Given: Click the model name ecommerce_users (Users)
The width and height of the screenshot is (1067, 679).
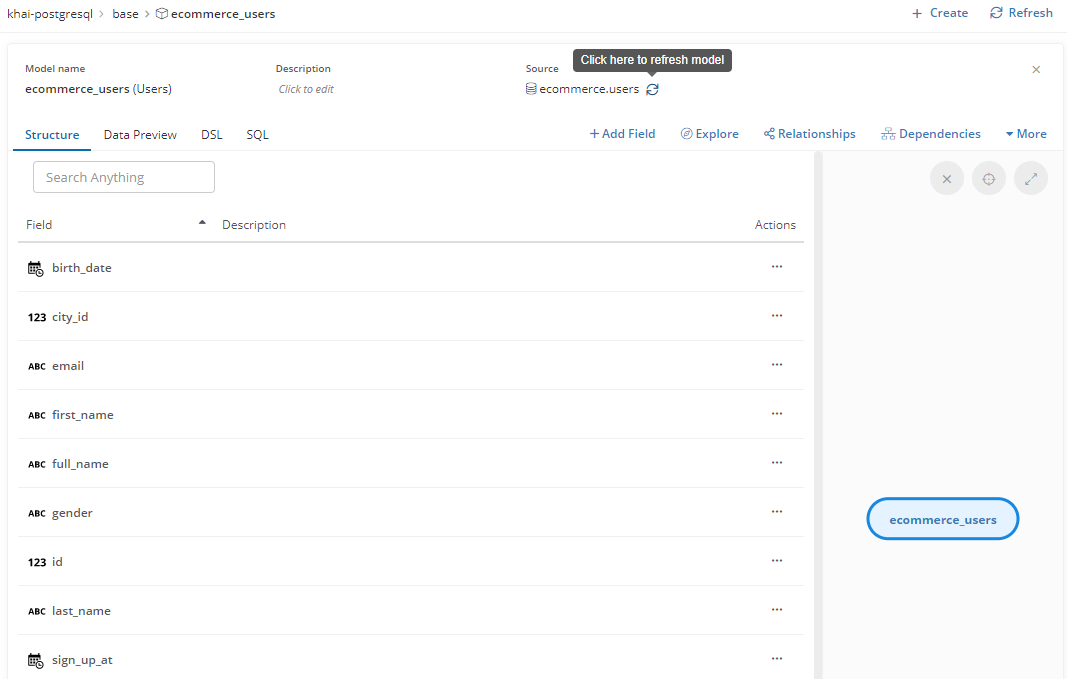Looking at the screenshot, I should [x=98, y=89].
